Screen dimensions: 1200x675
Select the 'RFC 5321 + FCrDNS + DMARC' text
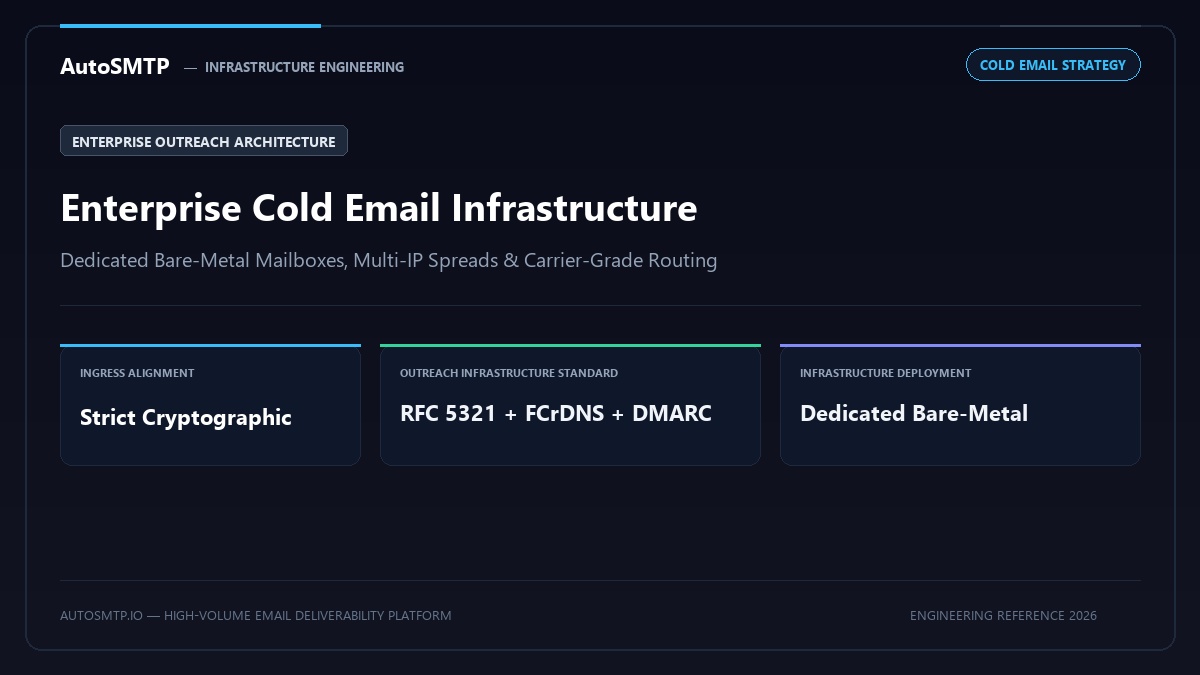click(x=556, y=414)
